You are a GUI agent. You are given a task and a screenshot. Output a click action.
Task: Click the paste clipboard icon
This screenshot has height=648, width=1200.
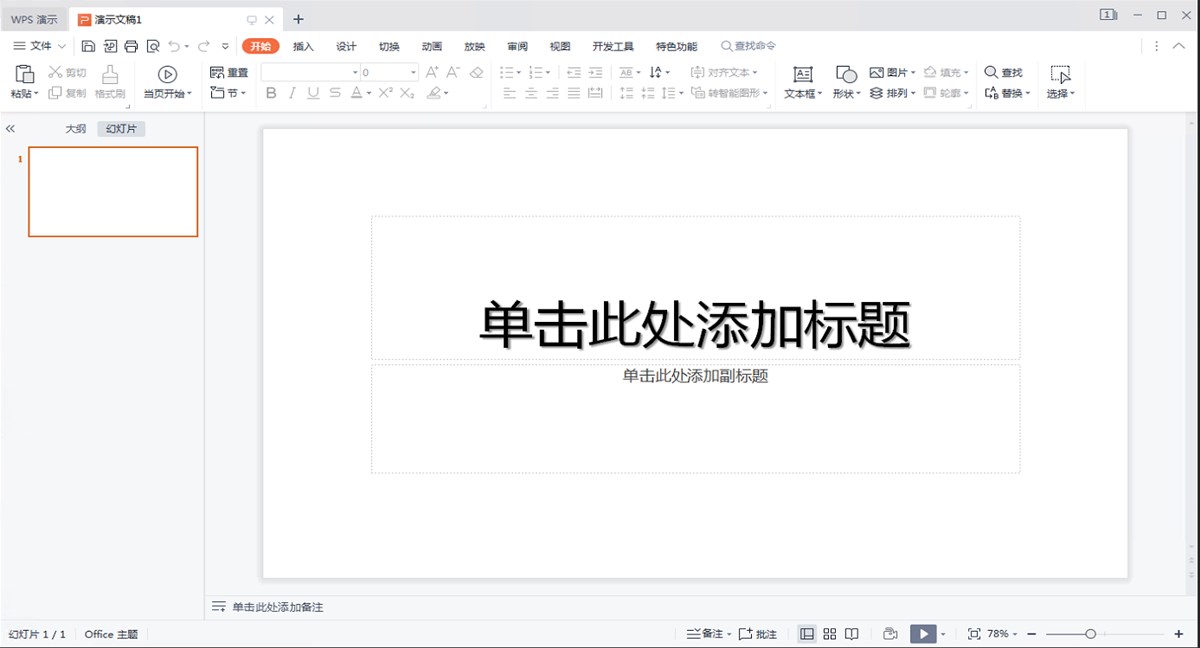[25, 73]
